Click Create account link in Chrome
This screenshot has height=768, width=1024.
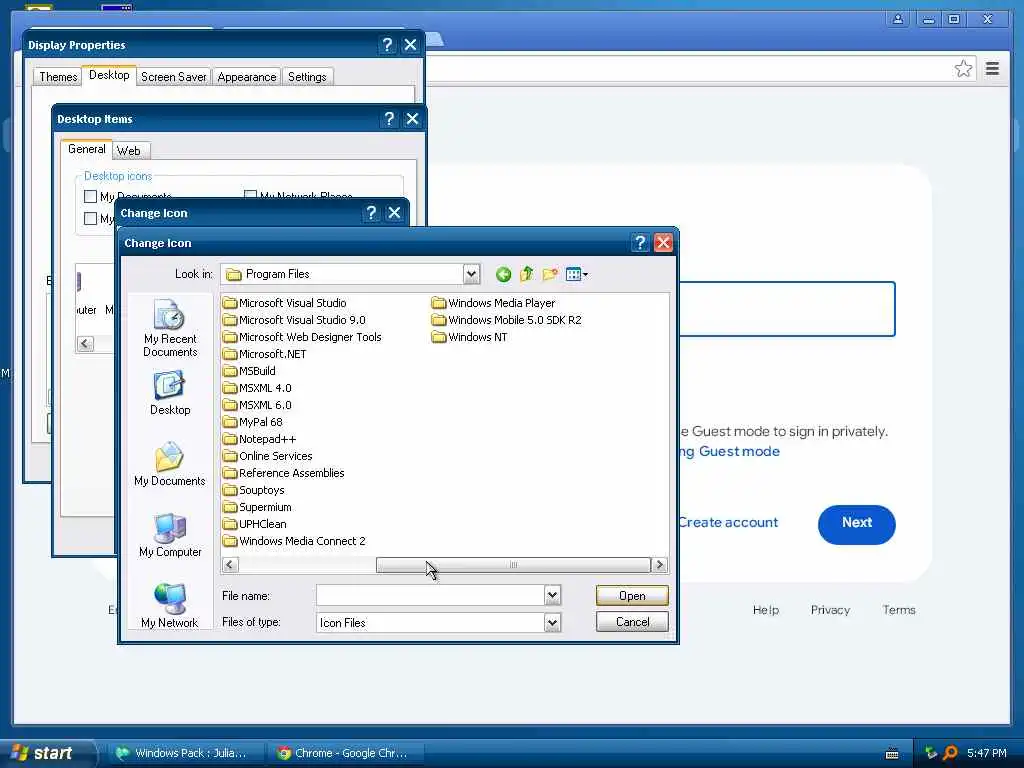pos(728,522)
